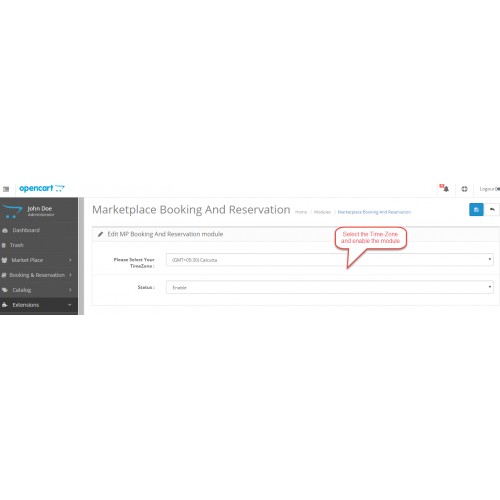The width and height of the screenshot is (500, 500).
Task: Open the notifications bell icon
Action: [446, 189]
